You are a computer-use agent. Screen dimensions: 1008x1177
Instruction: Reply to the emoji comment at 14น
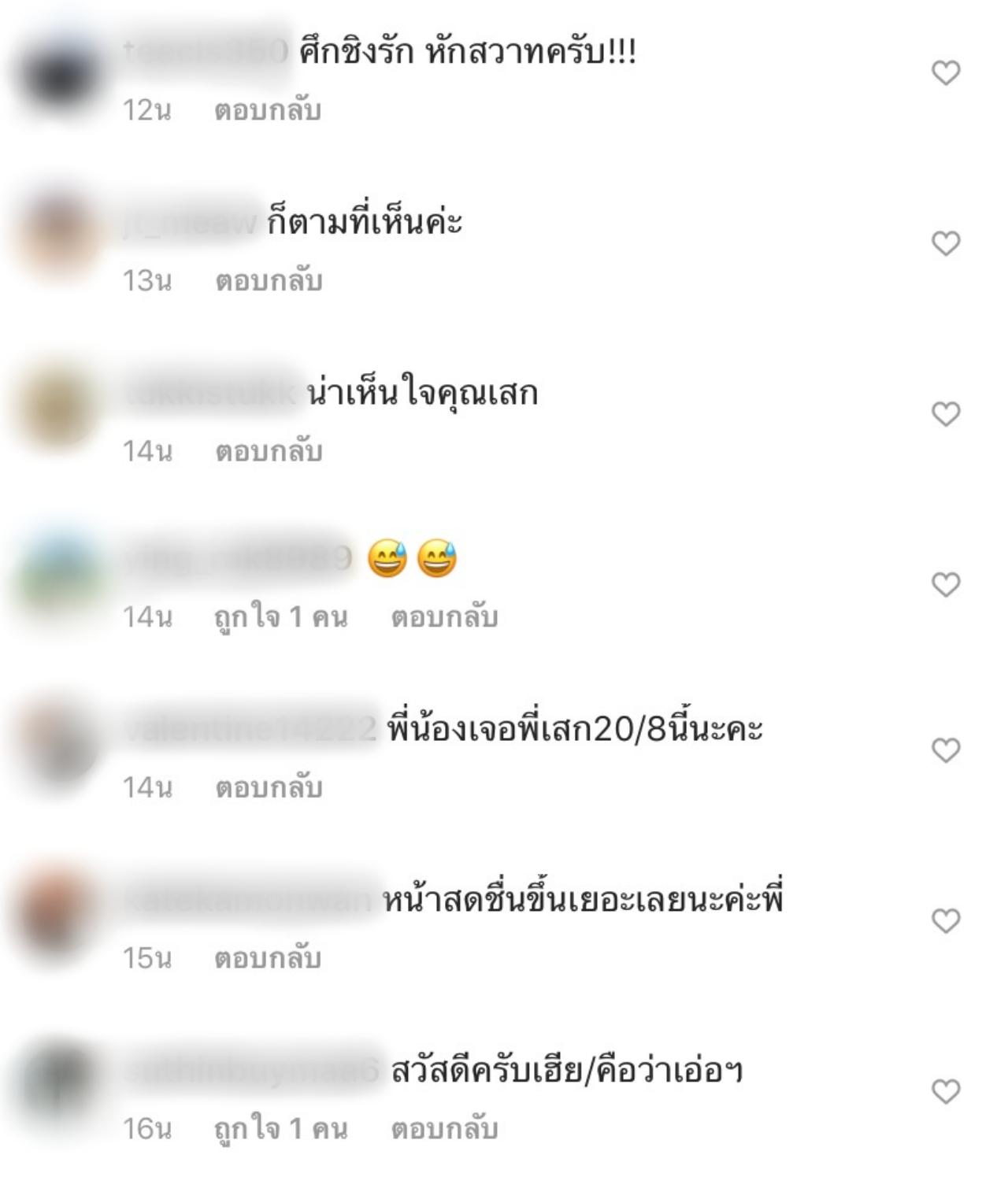(444, 616)
